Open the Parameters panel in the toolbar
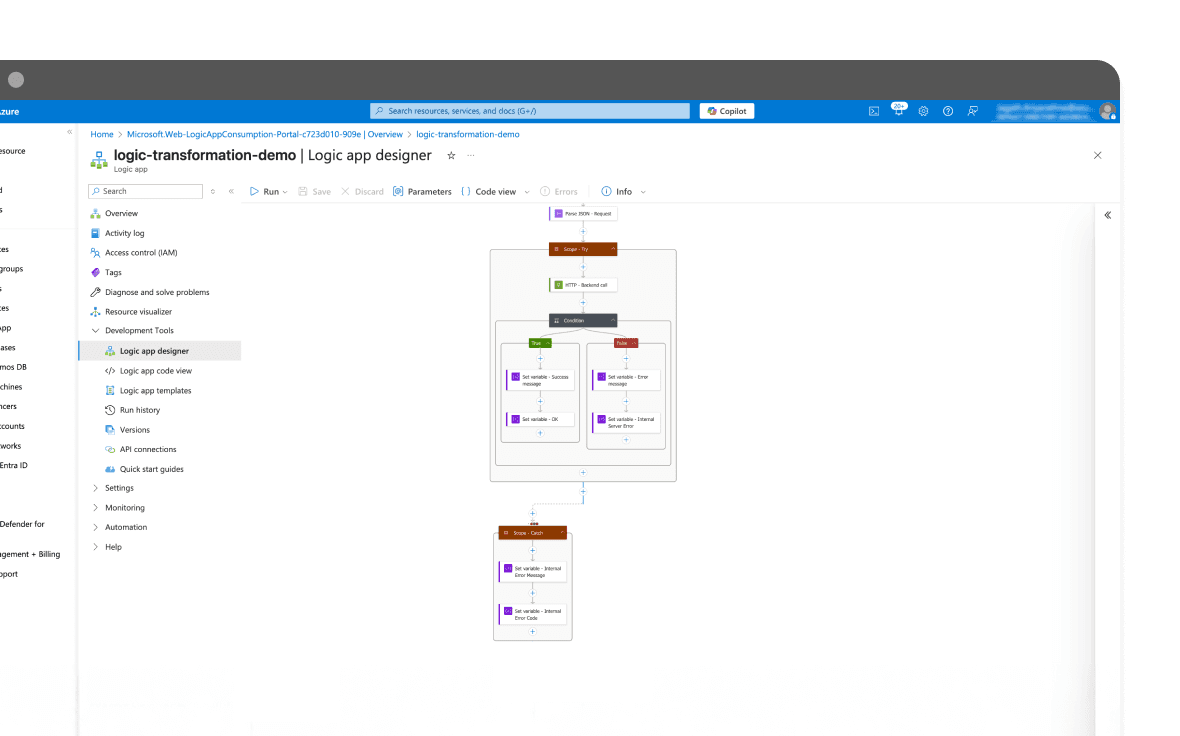 tap(422, 191)
